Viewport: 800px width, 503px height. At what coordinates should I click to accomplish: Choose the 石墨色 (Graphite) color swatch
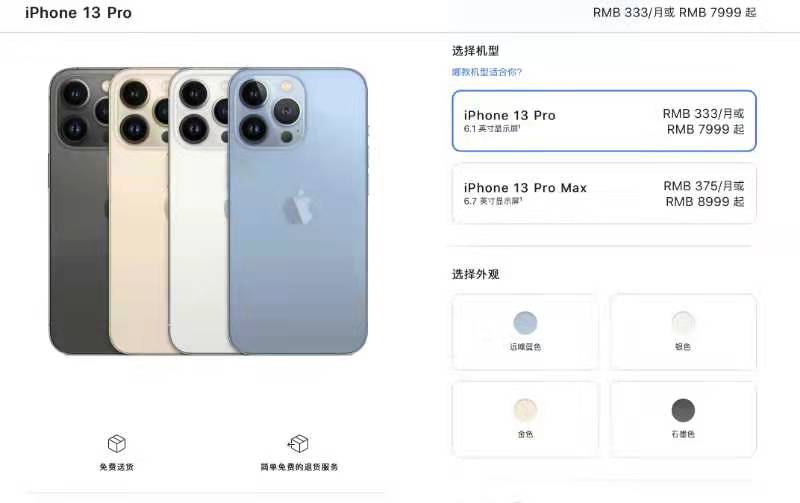click(x=683, y=419)
